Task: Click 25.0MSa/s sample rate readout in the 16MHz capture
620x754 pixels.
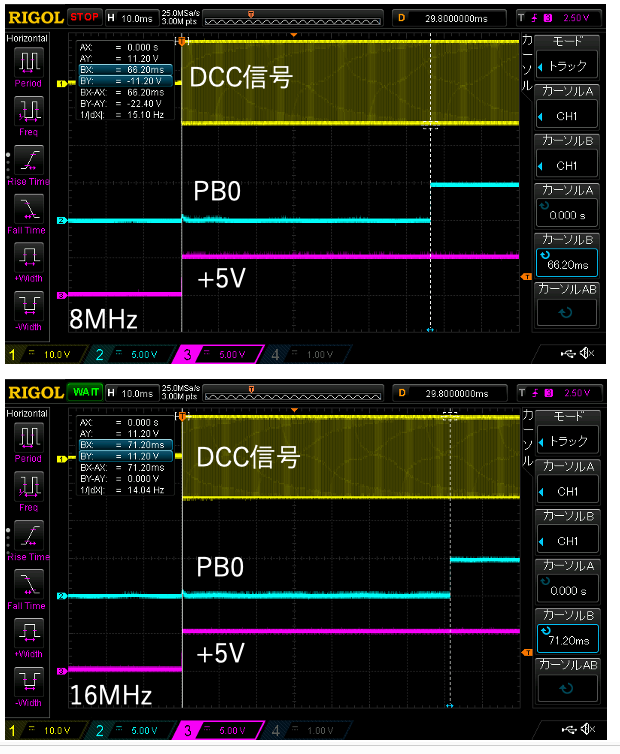Action: click(181, 388)
